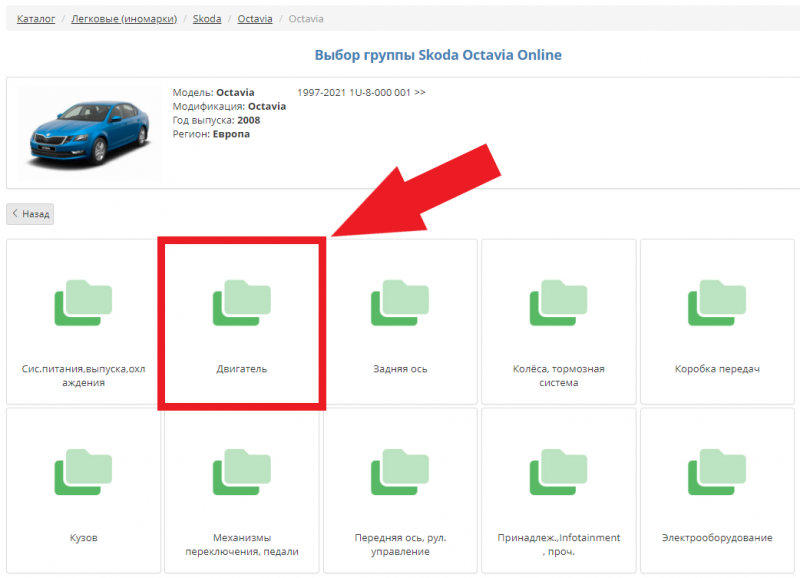Screen dimensions: 800x578
Task: Select the Электрооборудование group label
Action: click(x=717, y=538)
